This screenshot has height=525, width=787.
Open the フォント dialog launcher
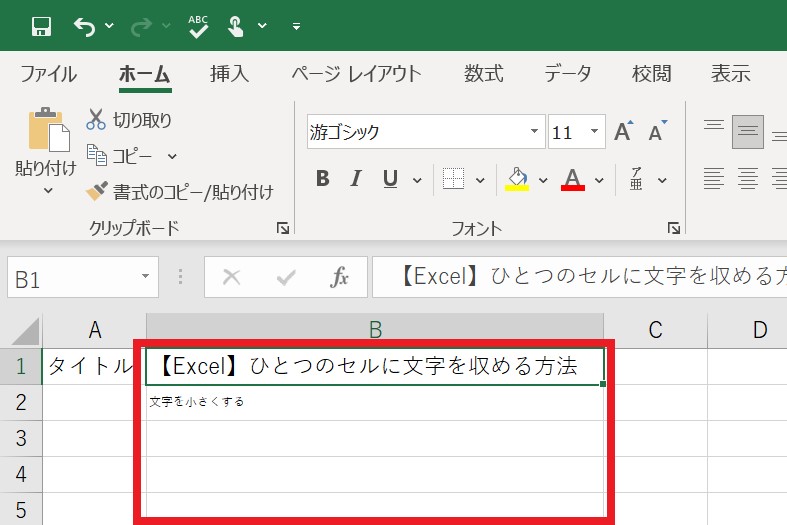tap(674, 228)
